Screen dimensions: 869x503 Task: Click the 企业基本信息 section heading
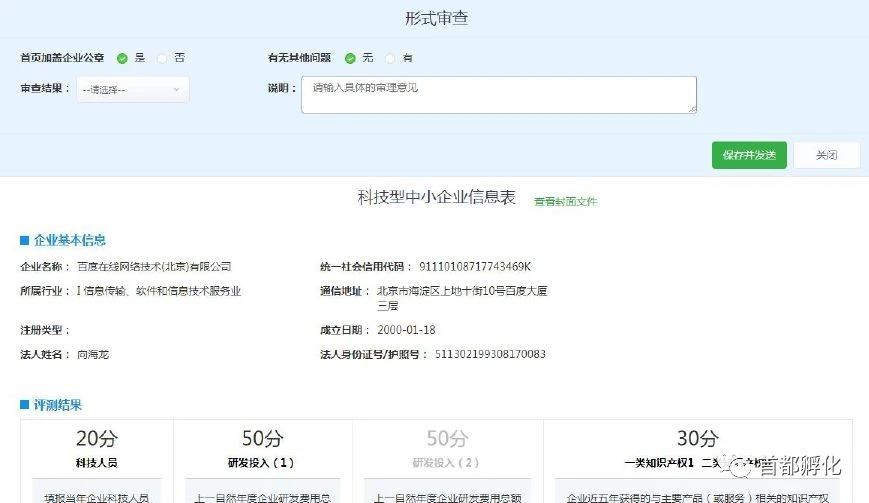tap(70, 240)
